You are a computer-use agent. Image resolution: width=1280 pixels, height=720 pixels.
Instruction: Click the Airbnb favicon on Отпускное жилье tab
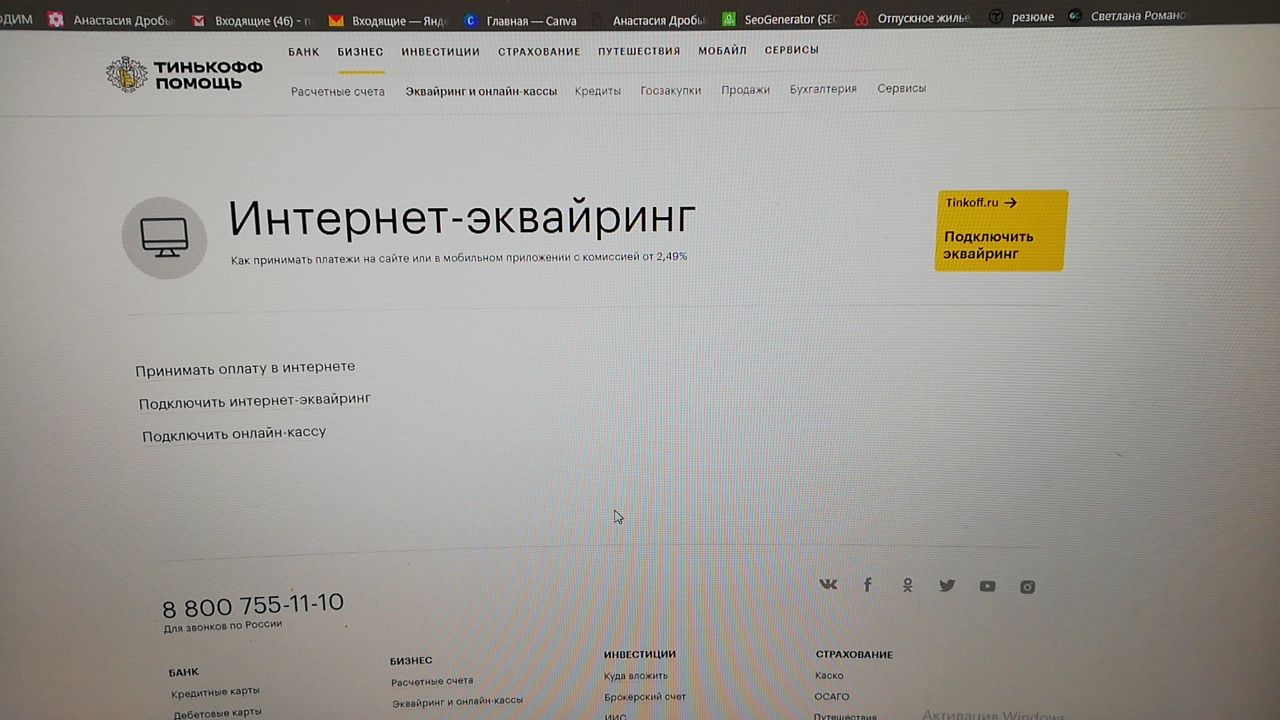(861, 18)
